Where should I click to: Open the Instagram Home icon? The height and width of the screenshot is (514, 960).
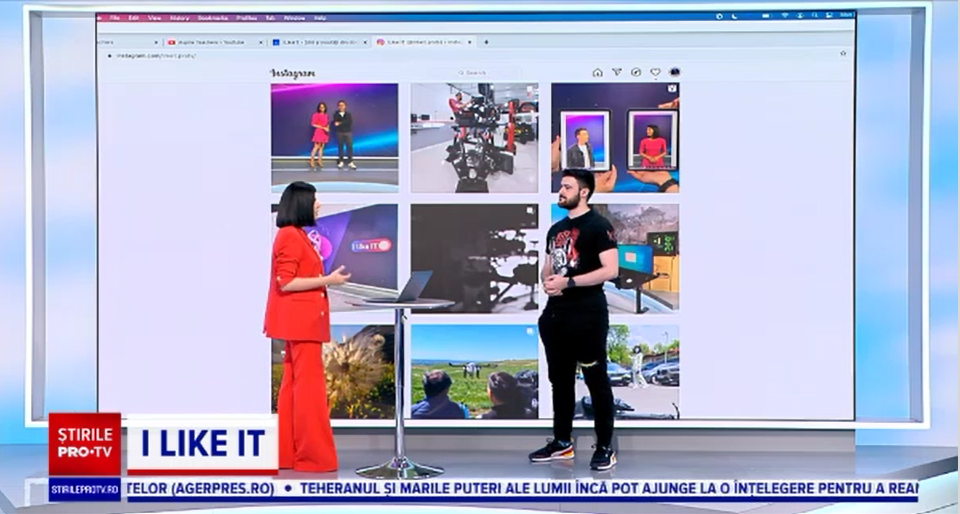[x=597, y=72]
